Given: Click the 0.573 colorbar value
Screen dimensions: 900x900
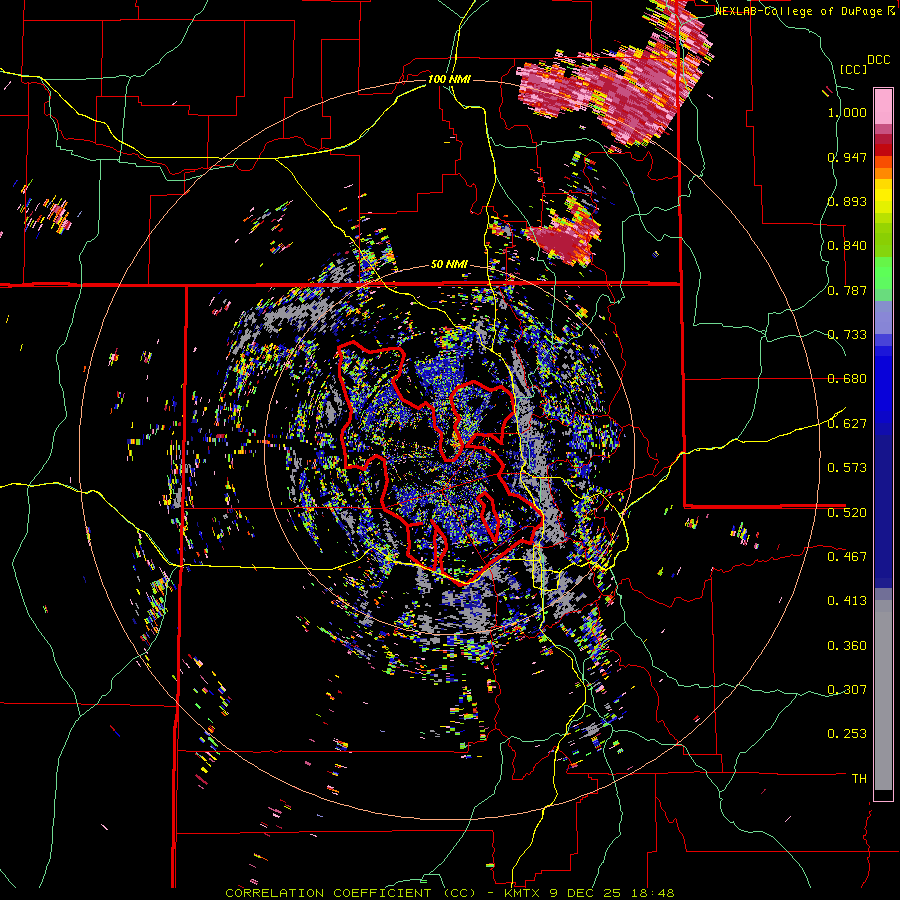Looking at the screenshot, I should [x=847, y=468].
